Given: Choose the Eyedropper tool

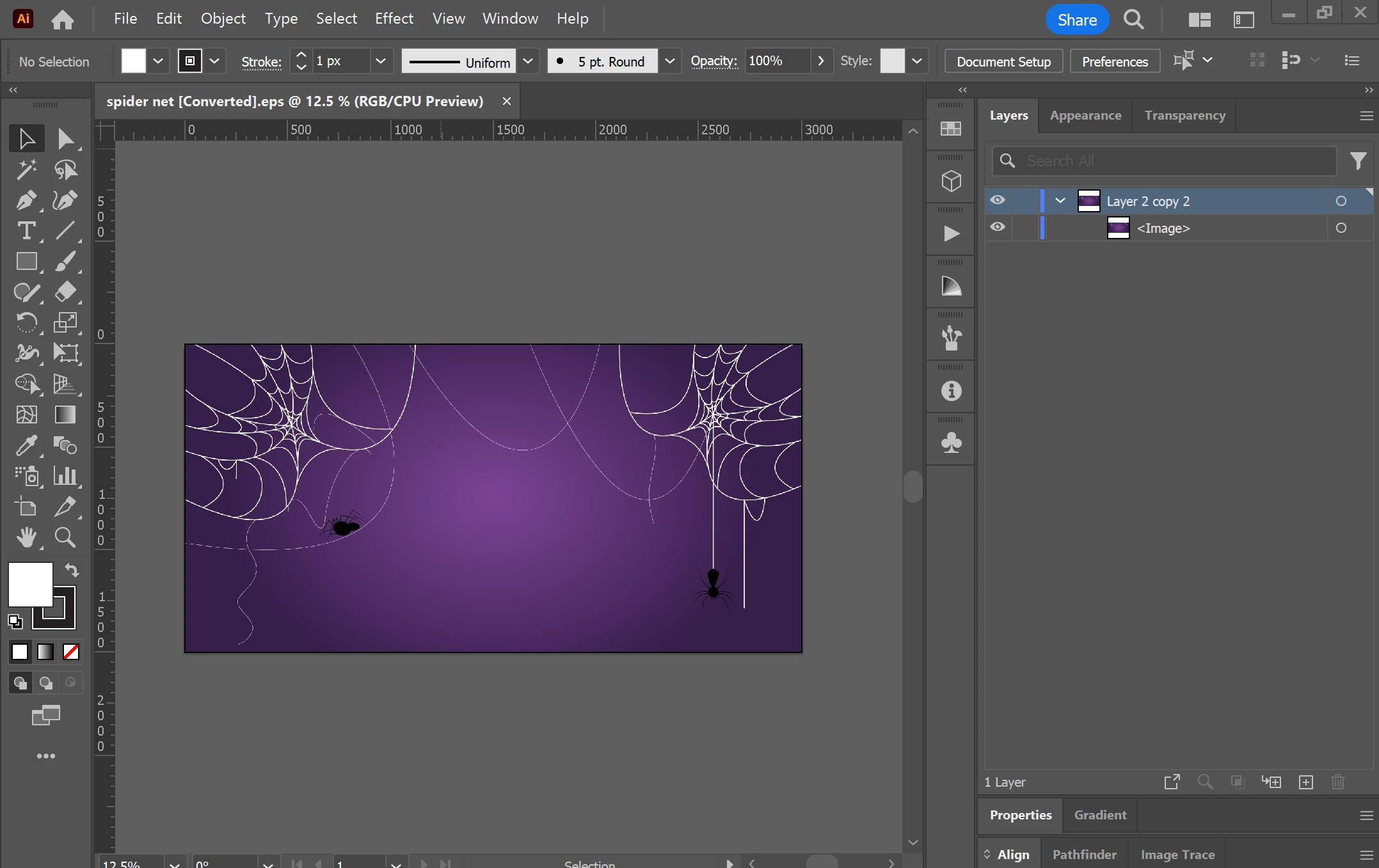Looking at the screenshot, I should point(26,445).
